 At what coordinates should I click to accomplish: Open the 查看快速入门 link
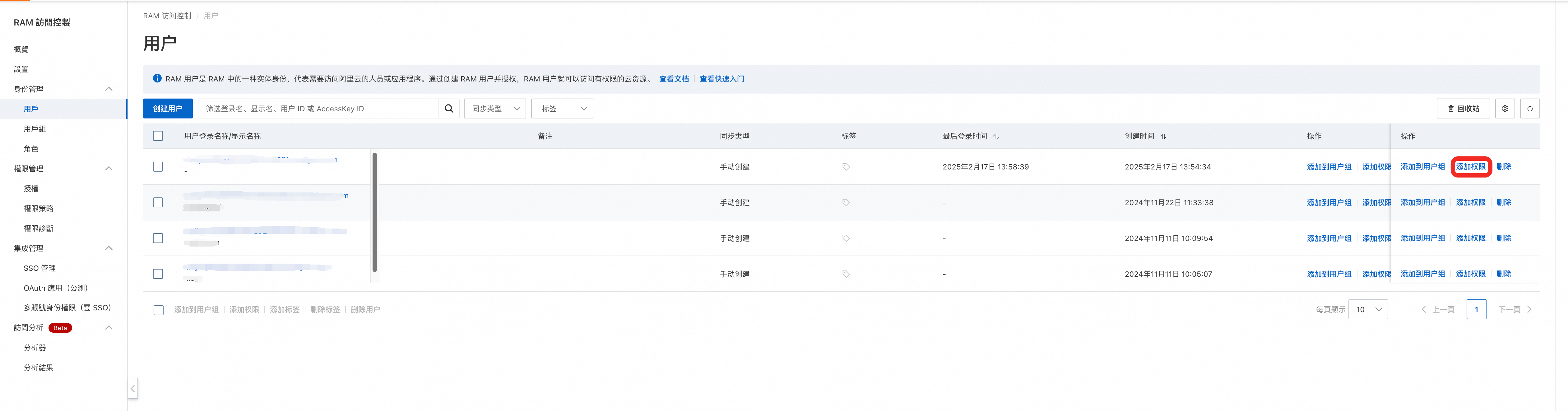coord(721,79)
